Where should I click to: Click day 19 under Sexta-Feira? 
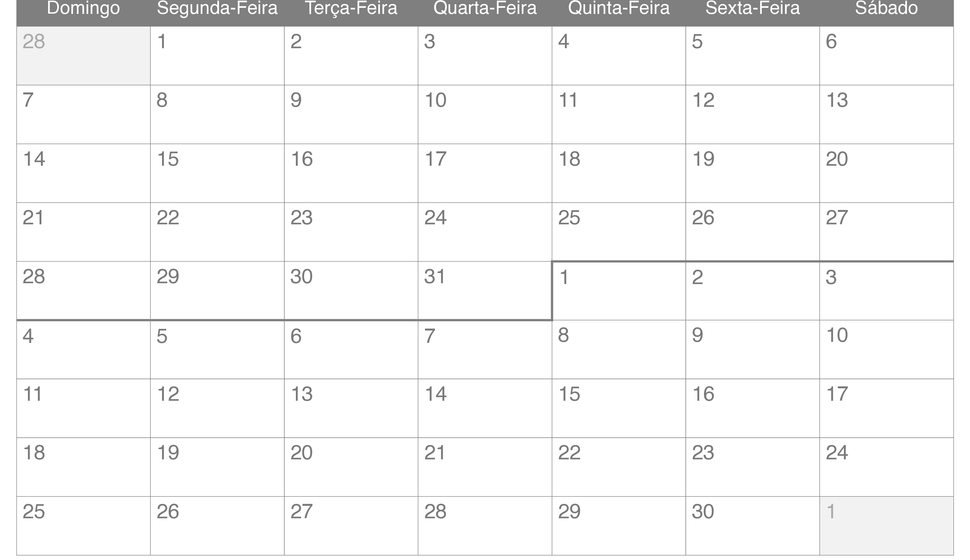(752, 173)
